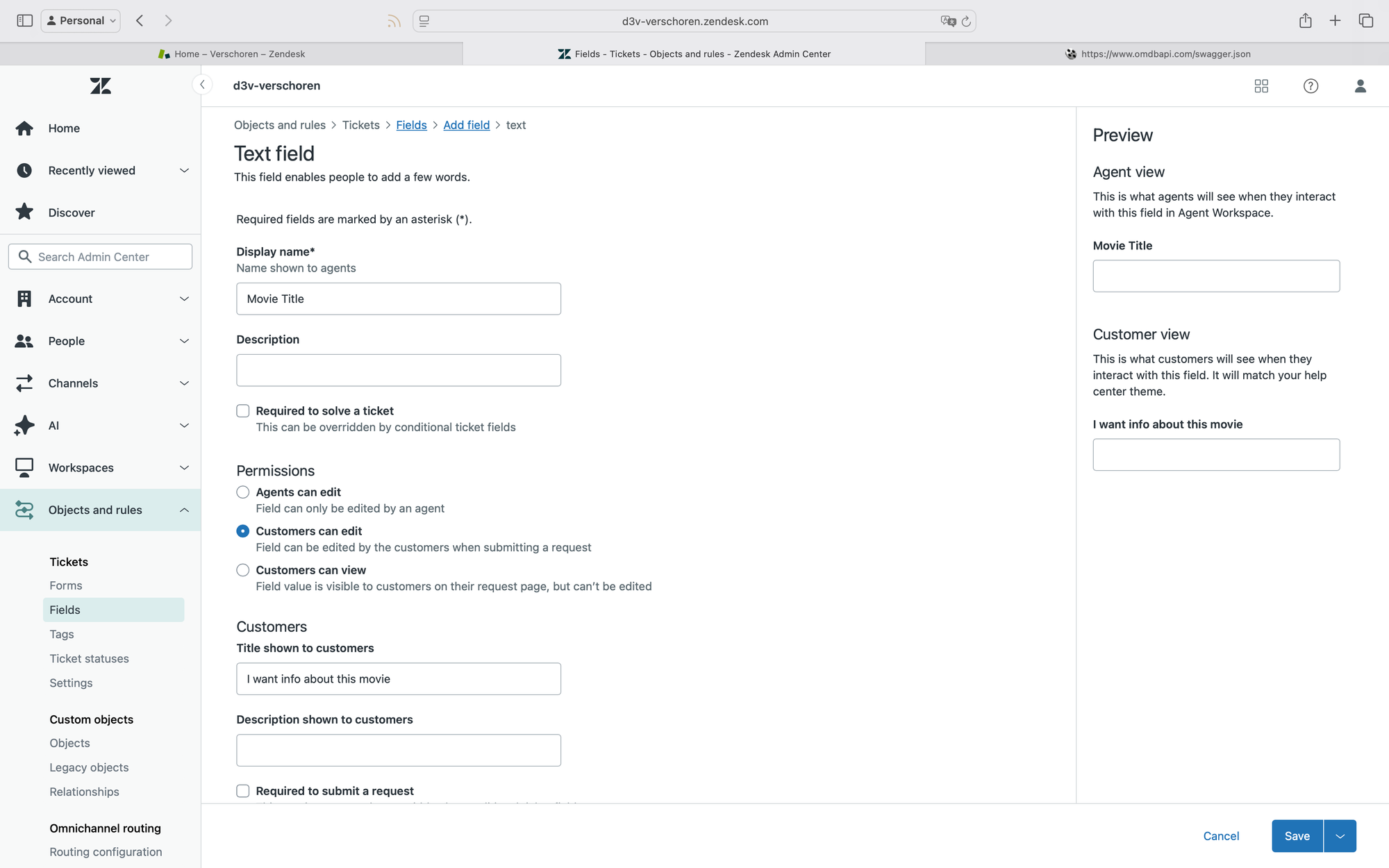Collapse the sidebar with the arrow icon
Image resolution: width=1389 pixels, height=868 pixels.
[x=202, y=85]
